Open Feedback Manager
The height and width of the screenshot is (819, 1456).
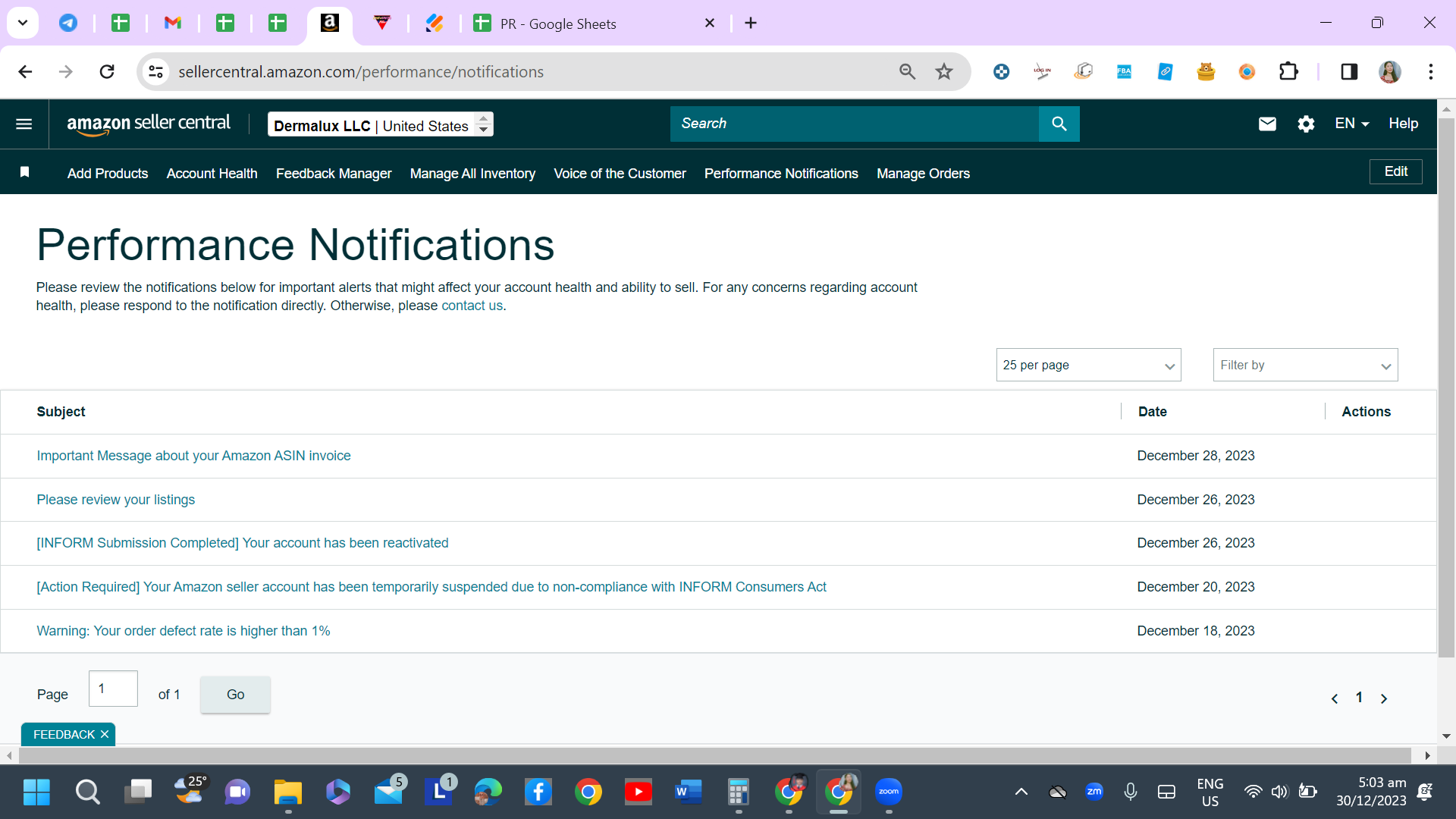(x=334, y=174)
